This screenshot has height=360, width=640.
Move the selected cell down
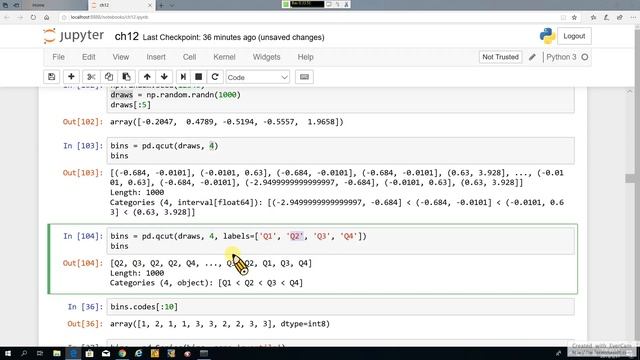(164, 77)
